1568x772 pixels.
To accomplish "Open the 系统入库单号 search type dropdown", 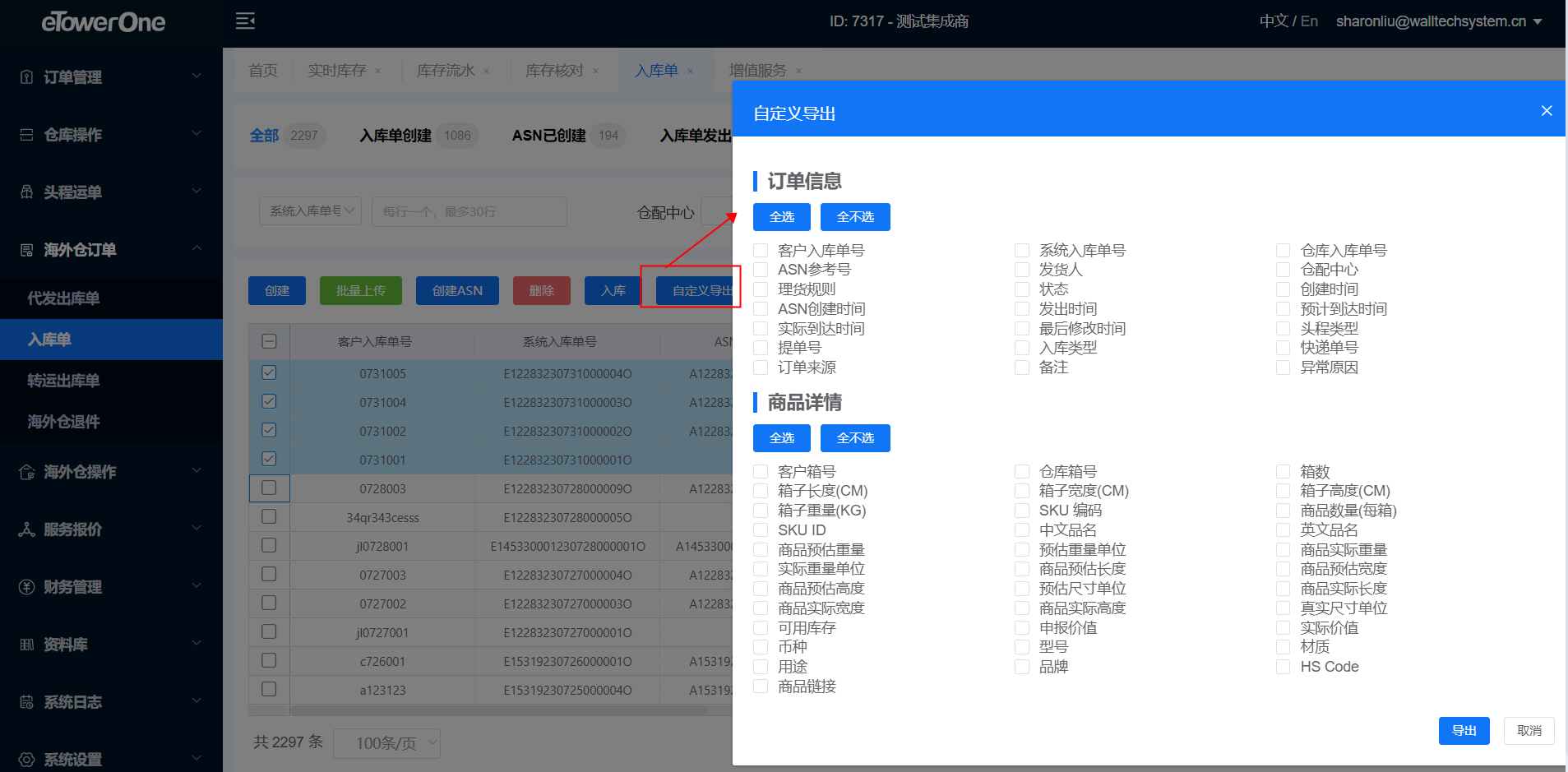I will pos(310,211).
